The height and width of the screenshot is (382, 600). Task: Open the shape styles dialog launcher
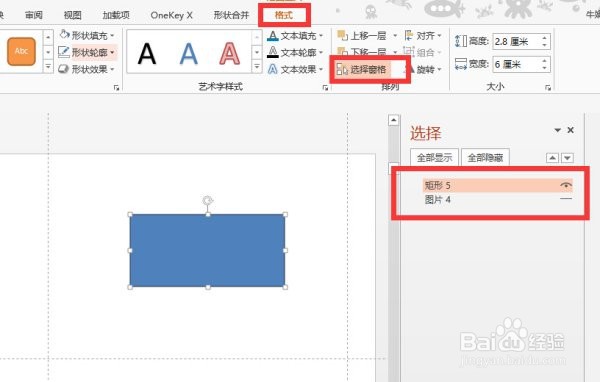click(x=116, y=88)
